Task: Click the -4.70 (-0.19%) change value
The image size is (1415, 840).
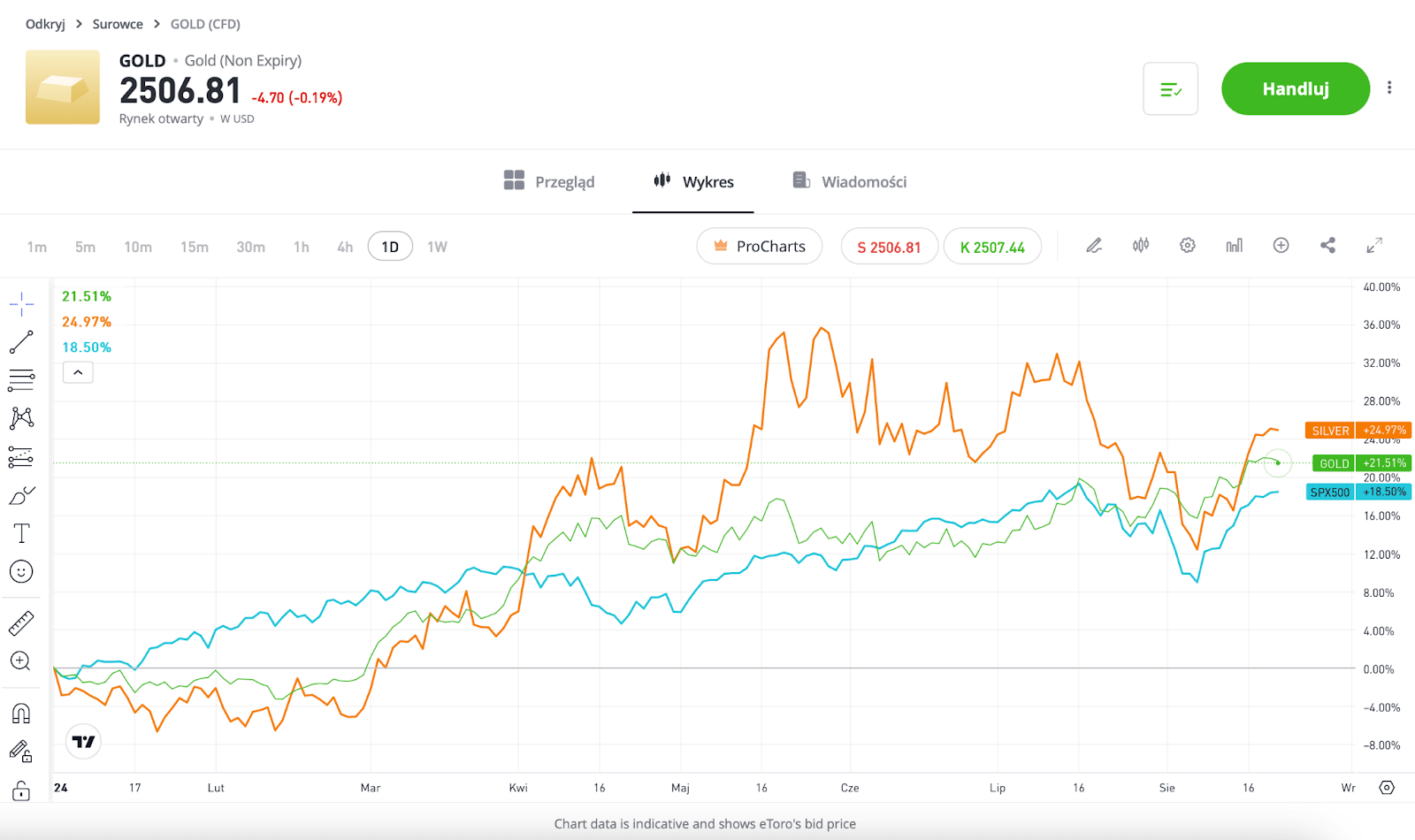Action: point(297,97)
